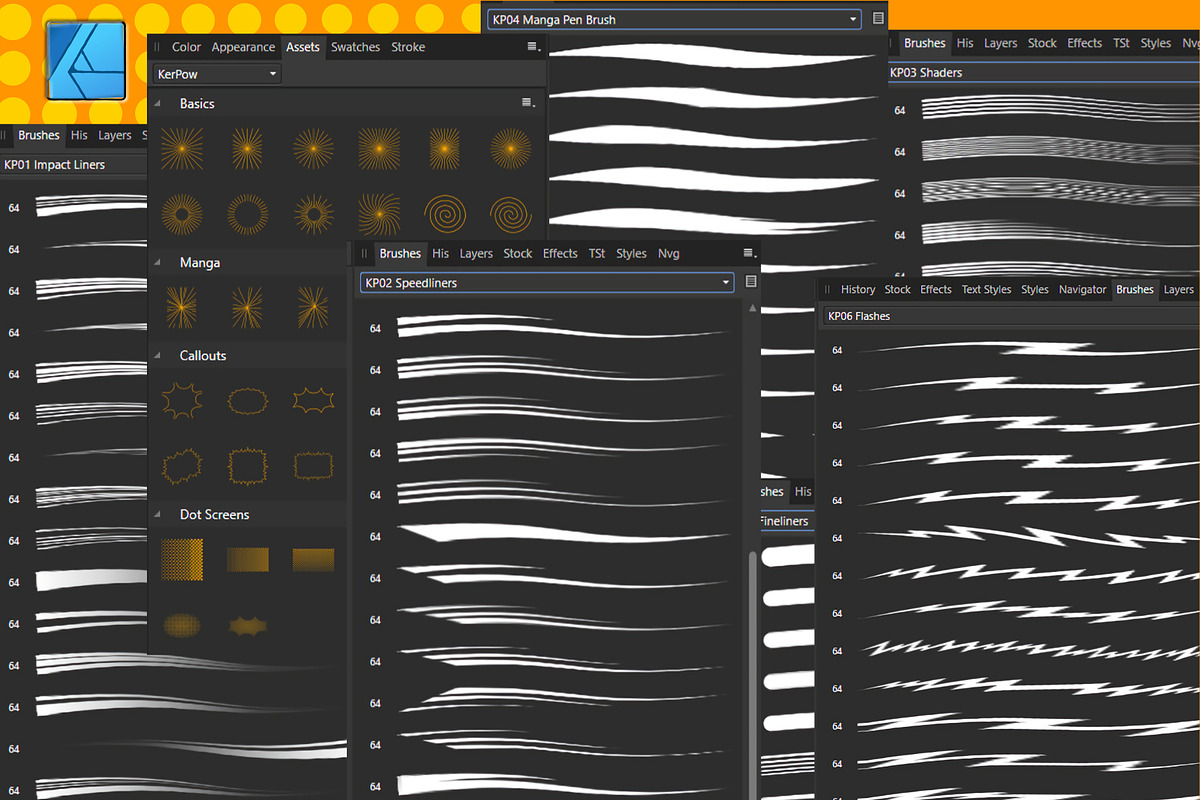
Task: Click the category options icon next to KP02 Speedliners dropdown
Action: pos(751,283)
